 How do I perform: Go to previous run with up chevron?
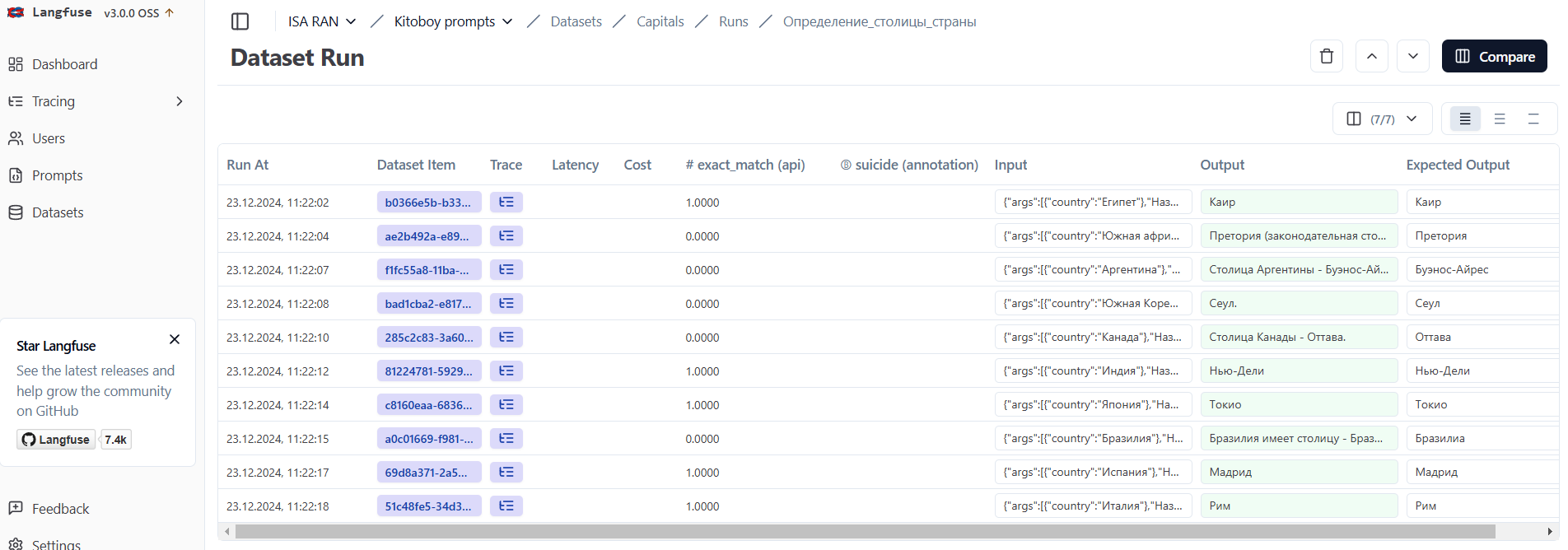tap(1371, 56)
